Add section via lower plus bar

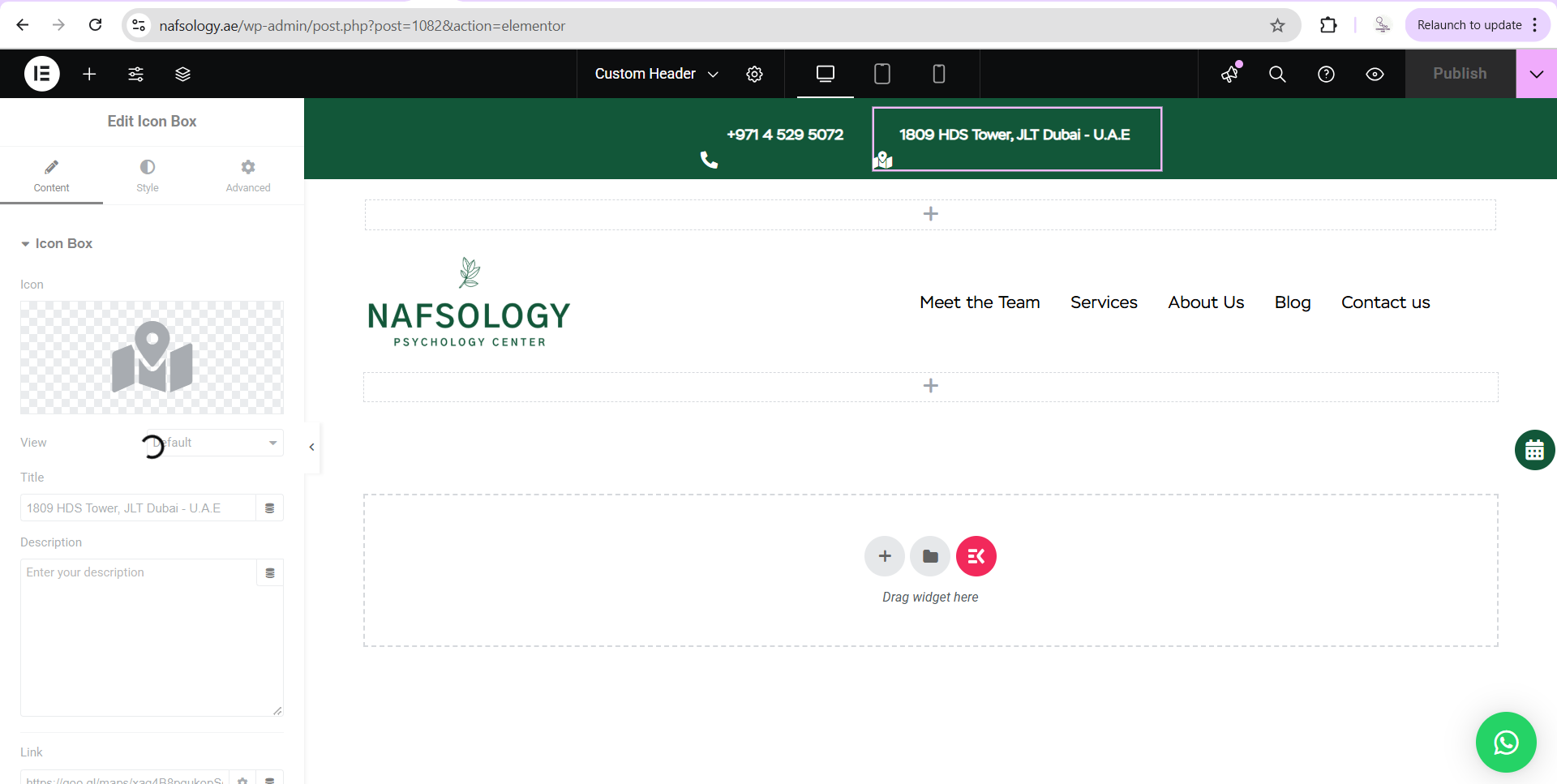tap(930, 386)
